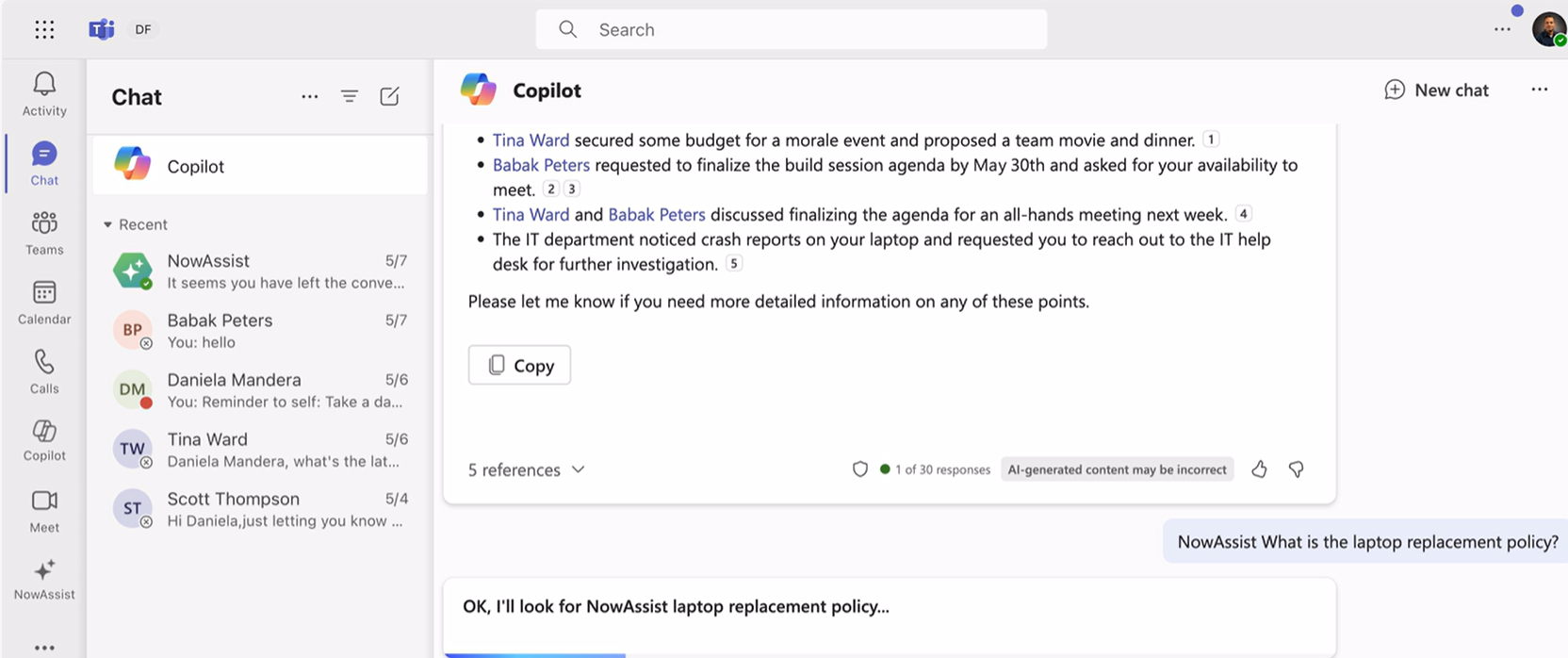
Task: Click the Tina Ward link in the first bullet
Action: click(531, 140)
